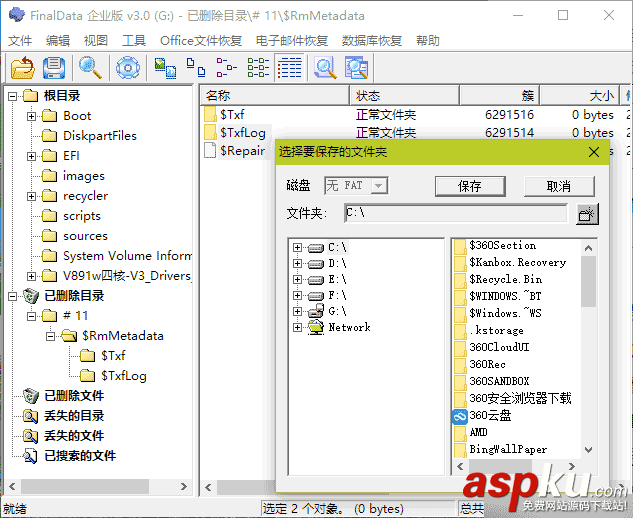
Task: Expand D:\ drive in save dialog
Action: (297, 264)
